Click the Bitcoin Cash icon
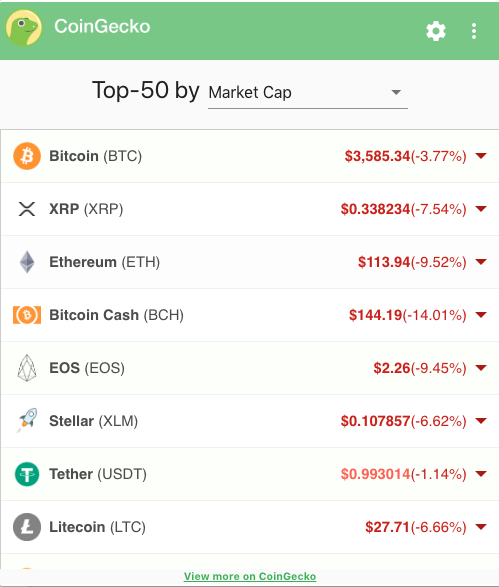This screenshot has width=499, height=587. (x=27, y=315)
